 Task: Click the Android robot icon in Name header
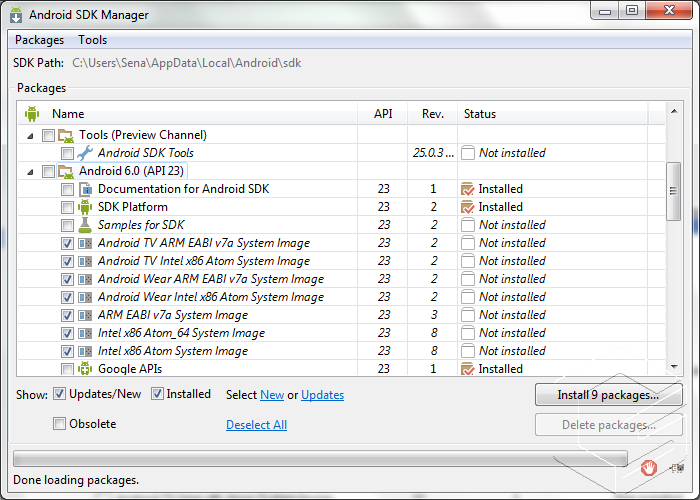tap(32, 114)
